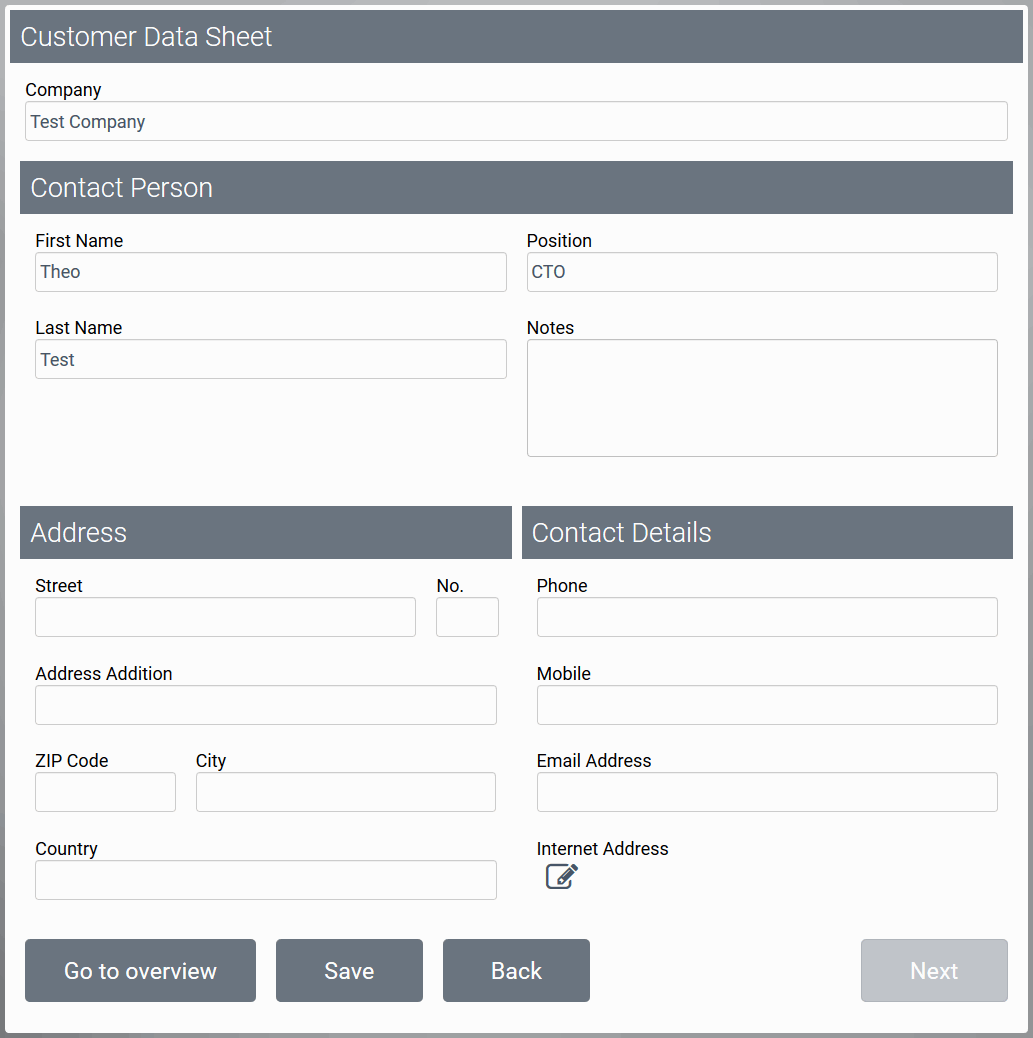
Task: Select the Last Name text field
Action: [x=270, y=359]
